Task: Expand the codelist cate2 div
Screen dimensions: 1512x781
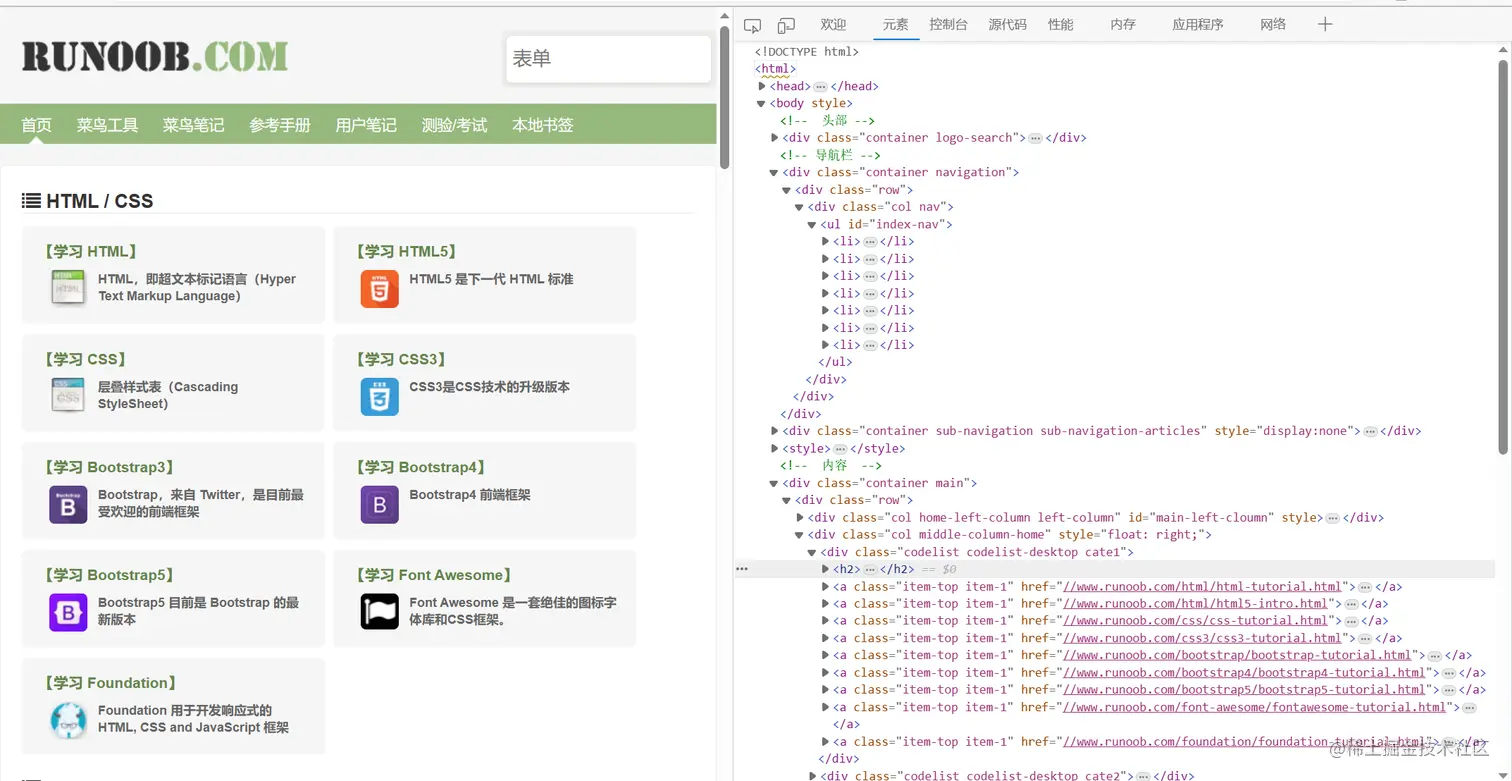Action: pyautogui.click(x=813, y=776)
